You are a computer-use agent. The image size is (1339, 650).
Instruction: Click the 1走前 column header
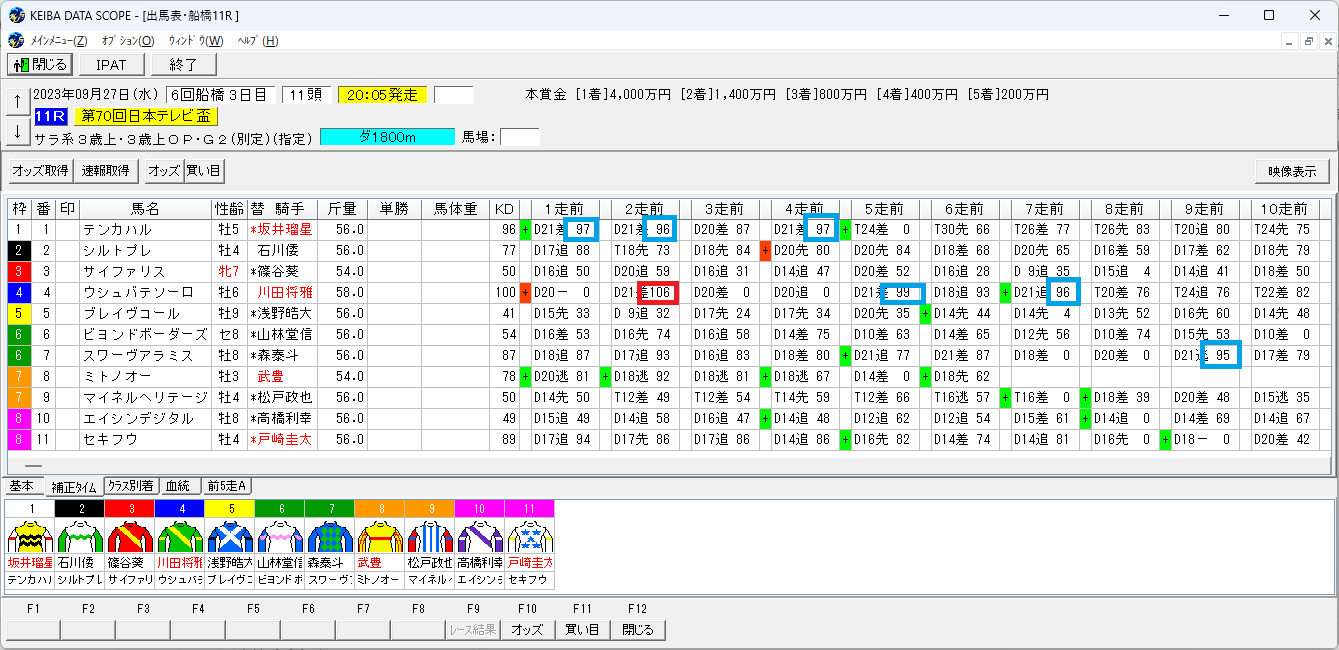pyautogui.click(x=565, y=209)
